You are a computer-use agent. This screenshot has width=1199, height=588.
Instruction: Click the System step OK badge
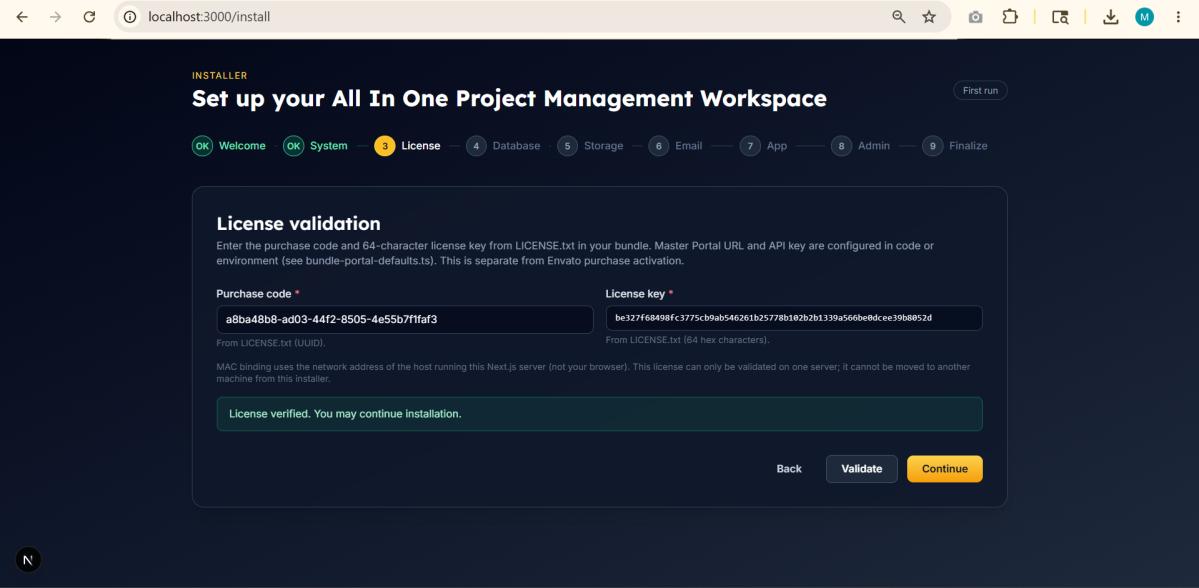pos(294,146)
